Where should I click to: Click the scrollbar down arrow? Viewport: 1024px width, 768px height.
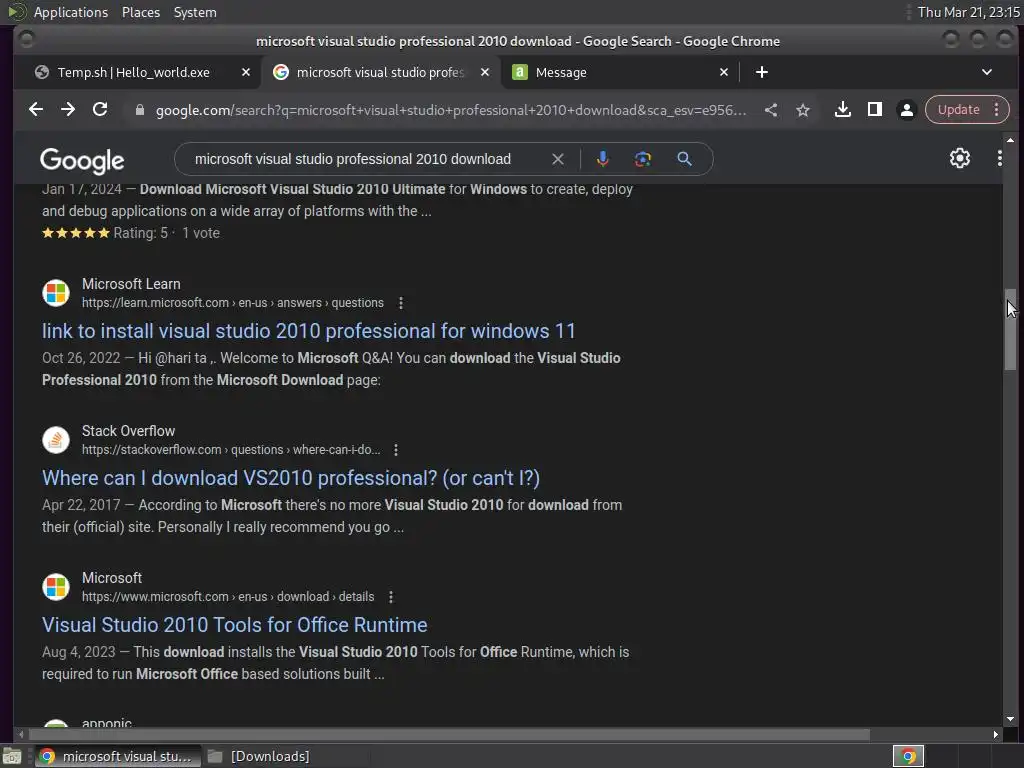pyautogui.click(x=1010, y=719)
